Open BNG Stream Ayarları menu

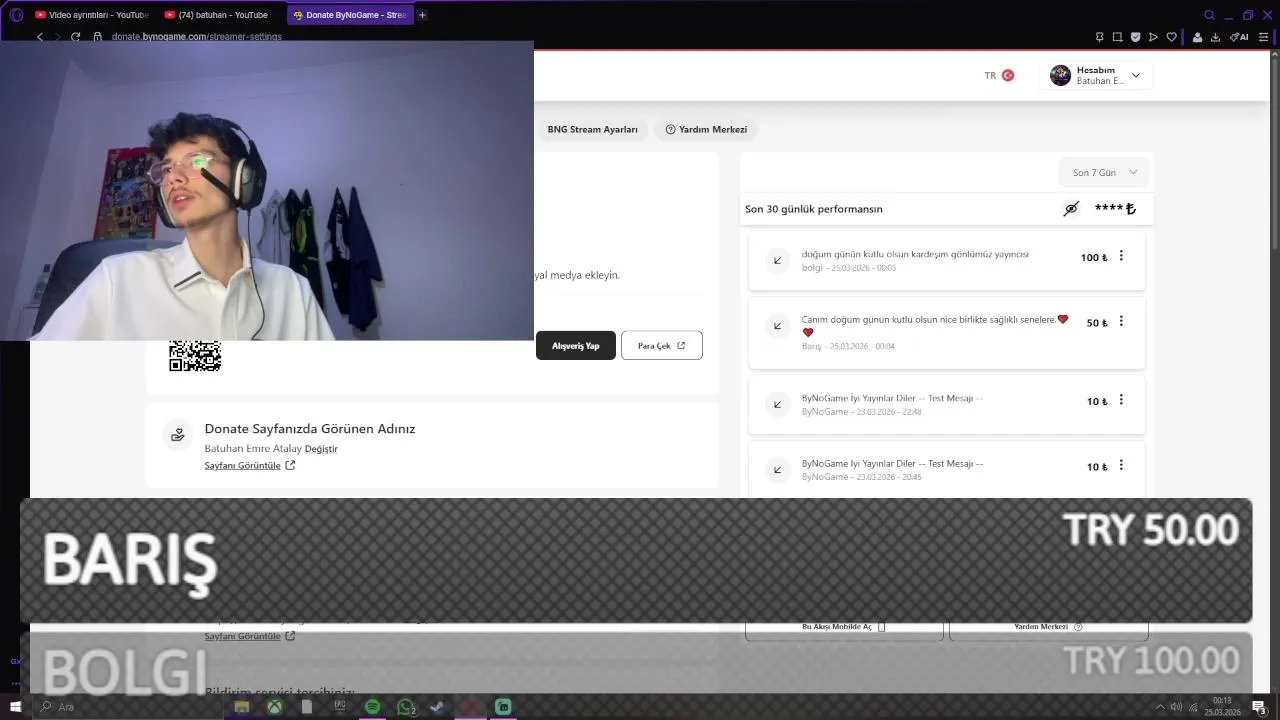tap(592, 129)
